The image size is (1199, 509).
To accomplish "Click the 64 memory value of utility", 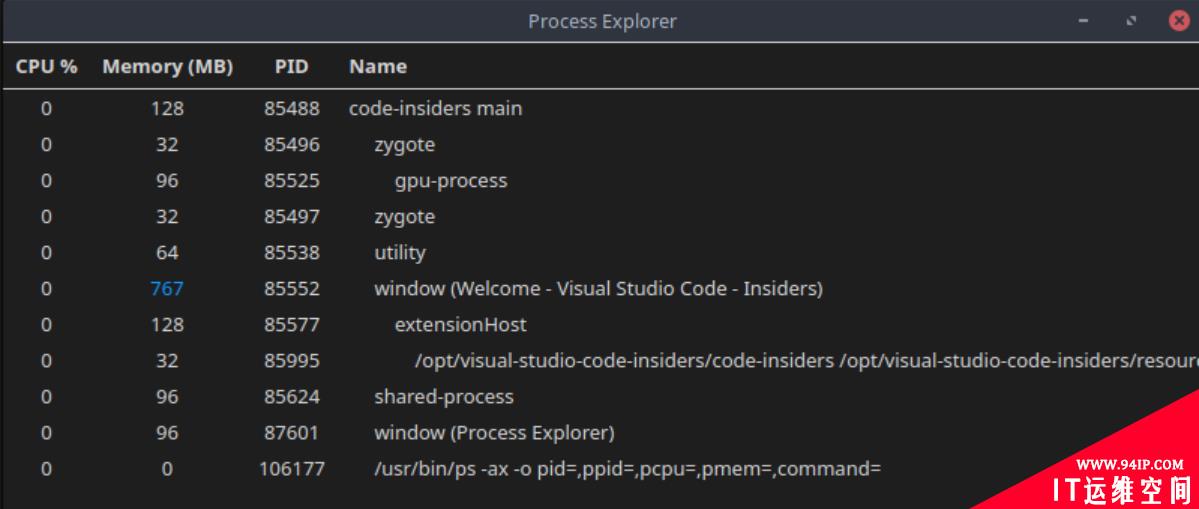I will 167,252.
